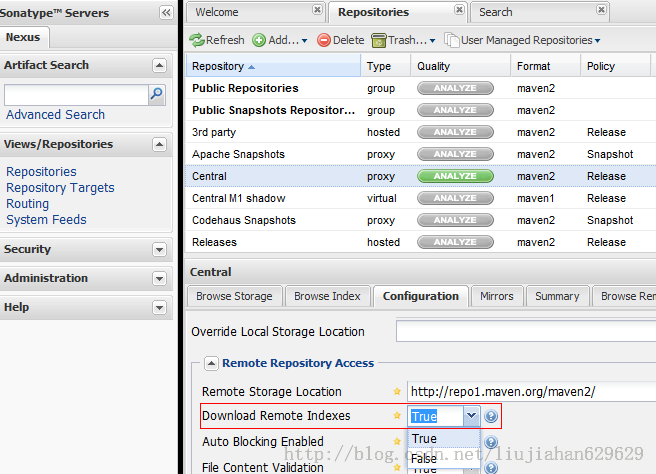Open the Add repository menu
This screenshot has height=474, width=656.
[280, 40]
